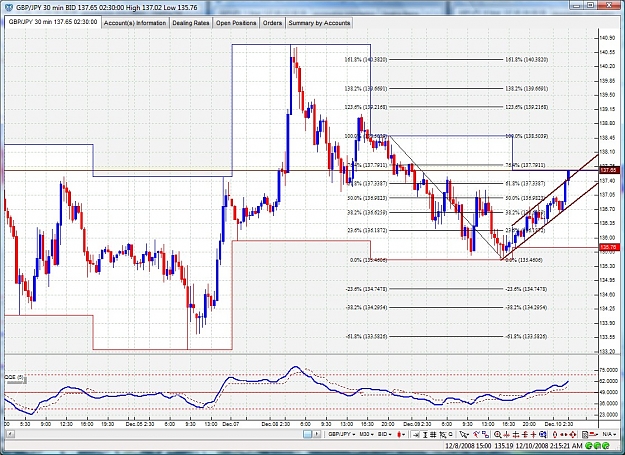Viewport: 625px width, 455px height.
Task: Click the arrow-to-bar shift chart icon
Action: coord(417,435)
